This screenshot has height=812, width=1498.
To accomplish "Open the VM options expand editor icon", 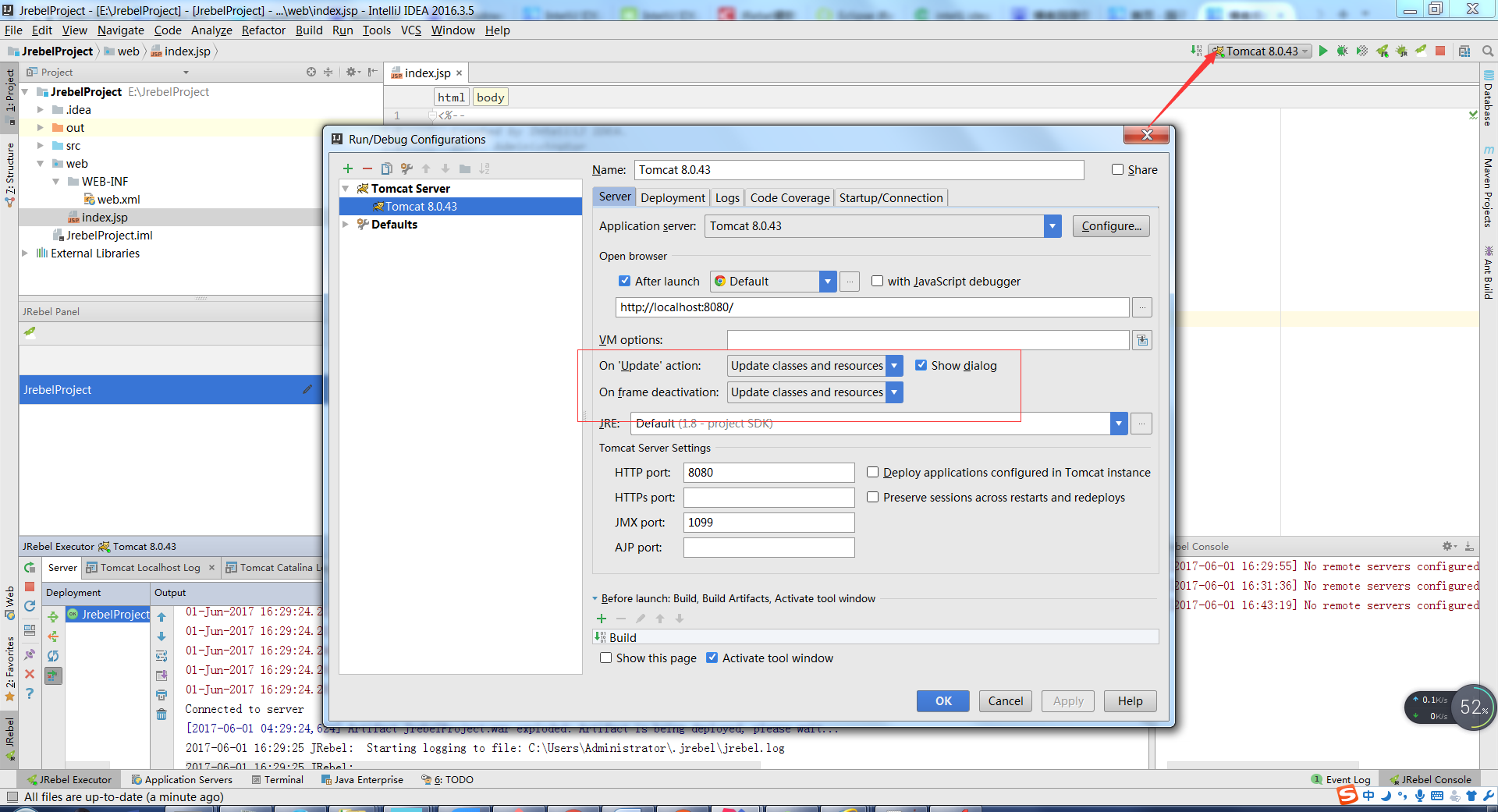I will click(1142, 340).
